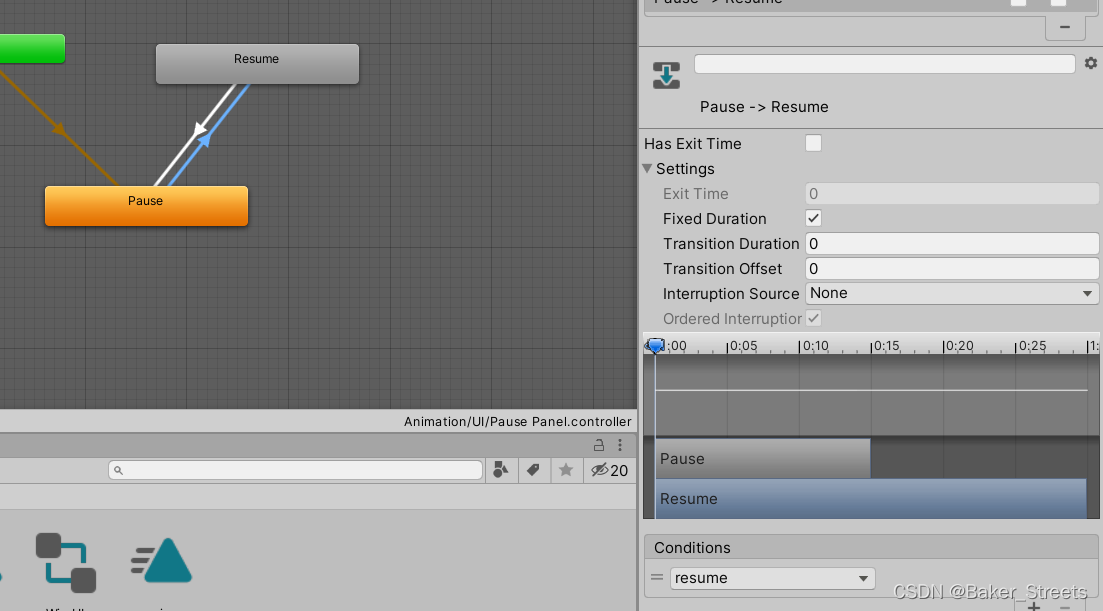Select the Resume state node
The width and height of the screenshot is (1103, 611).
257,64
